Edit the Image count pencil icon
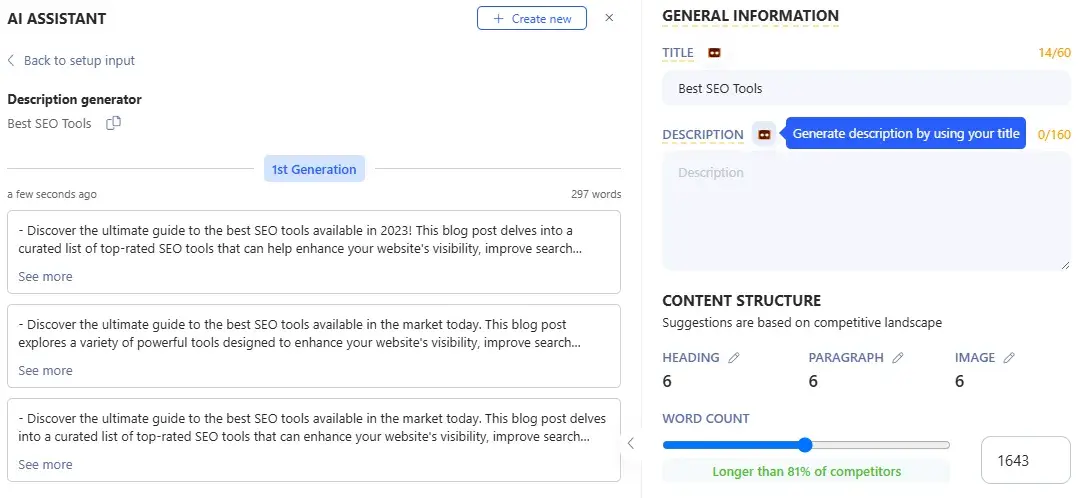The image size is (1084, 498). tap(1009, 357)
